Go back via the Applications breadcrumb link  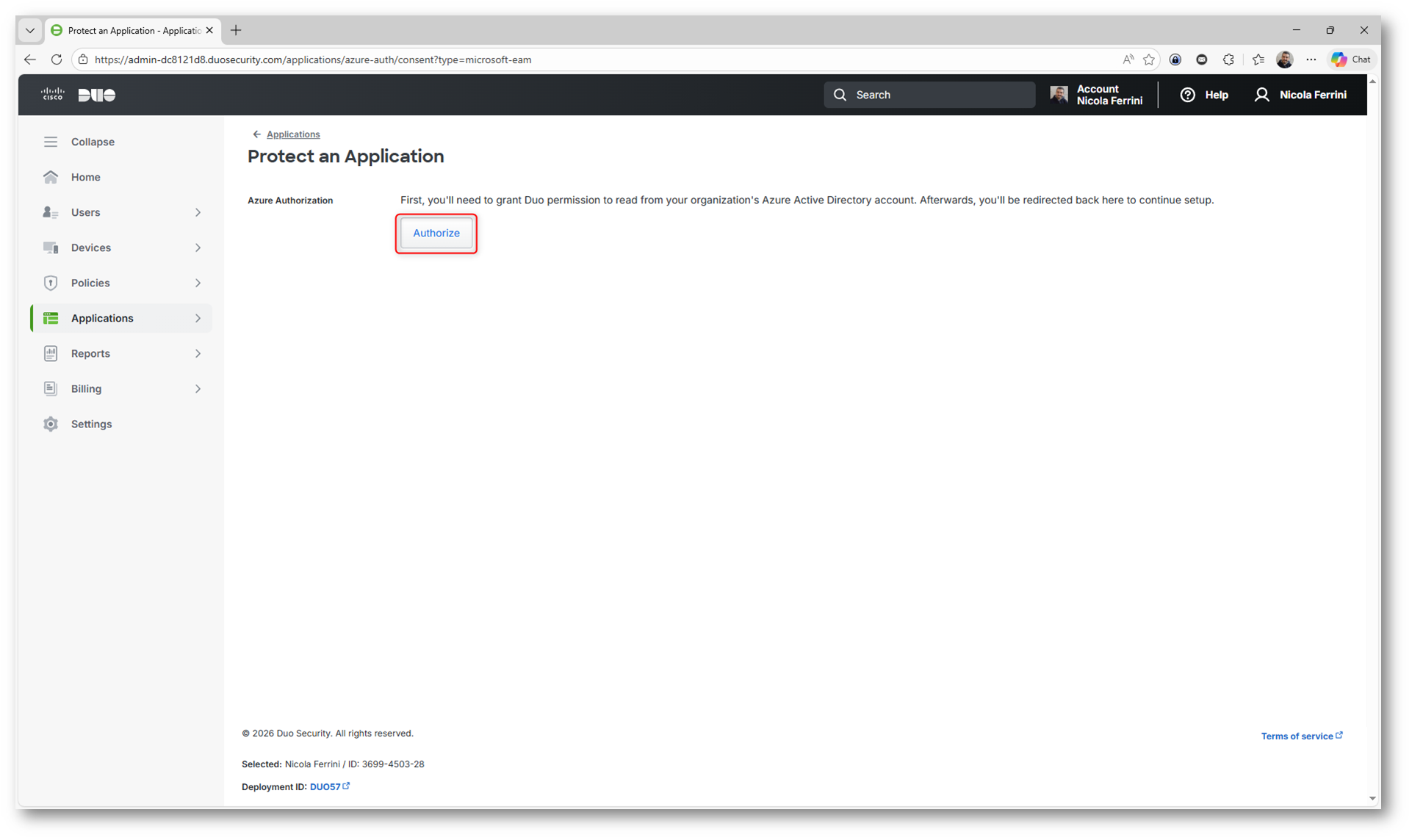pos(292,134)
